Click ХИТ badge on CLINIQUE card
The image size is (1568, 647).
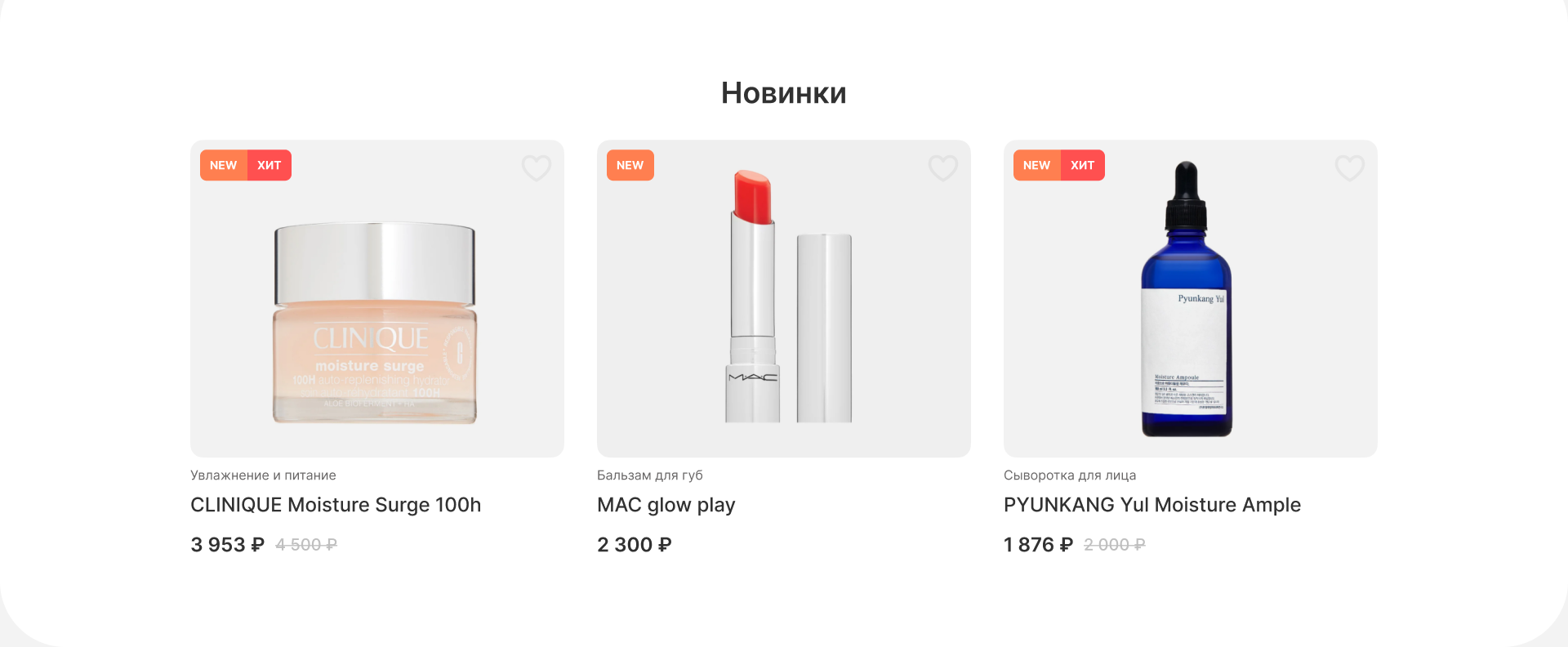269,165
